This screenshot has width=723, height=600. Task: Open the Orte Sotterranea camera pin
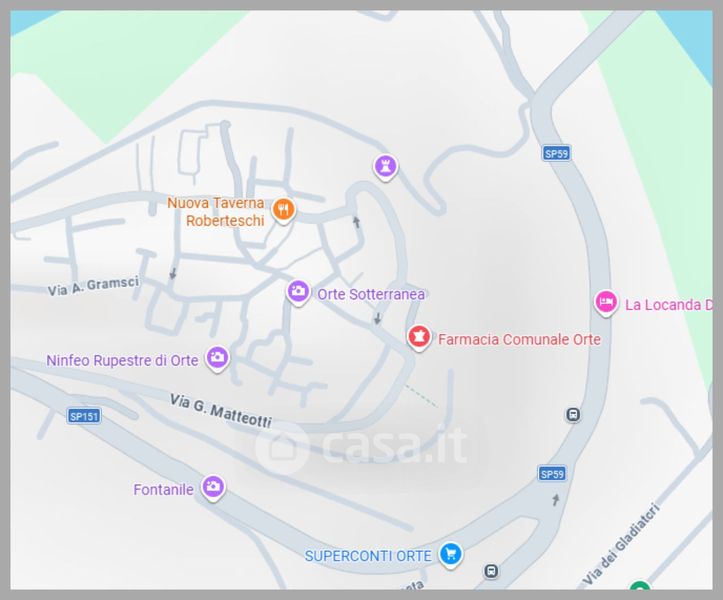tap(298, 292)
